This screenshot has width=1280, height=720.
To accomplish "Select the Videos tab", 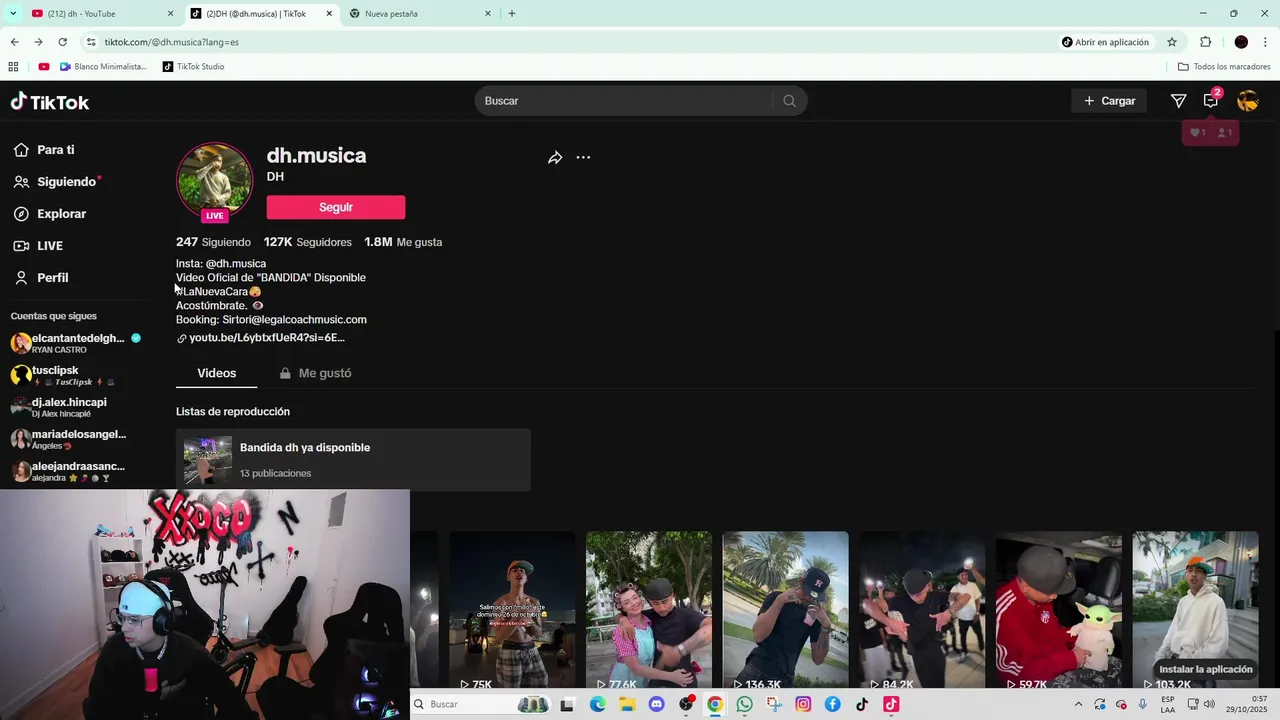I will coord(217,373).
